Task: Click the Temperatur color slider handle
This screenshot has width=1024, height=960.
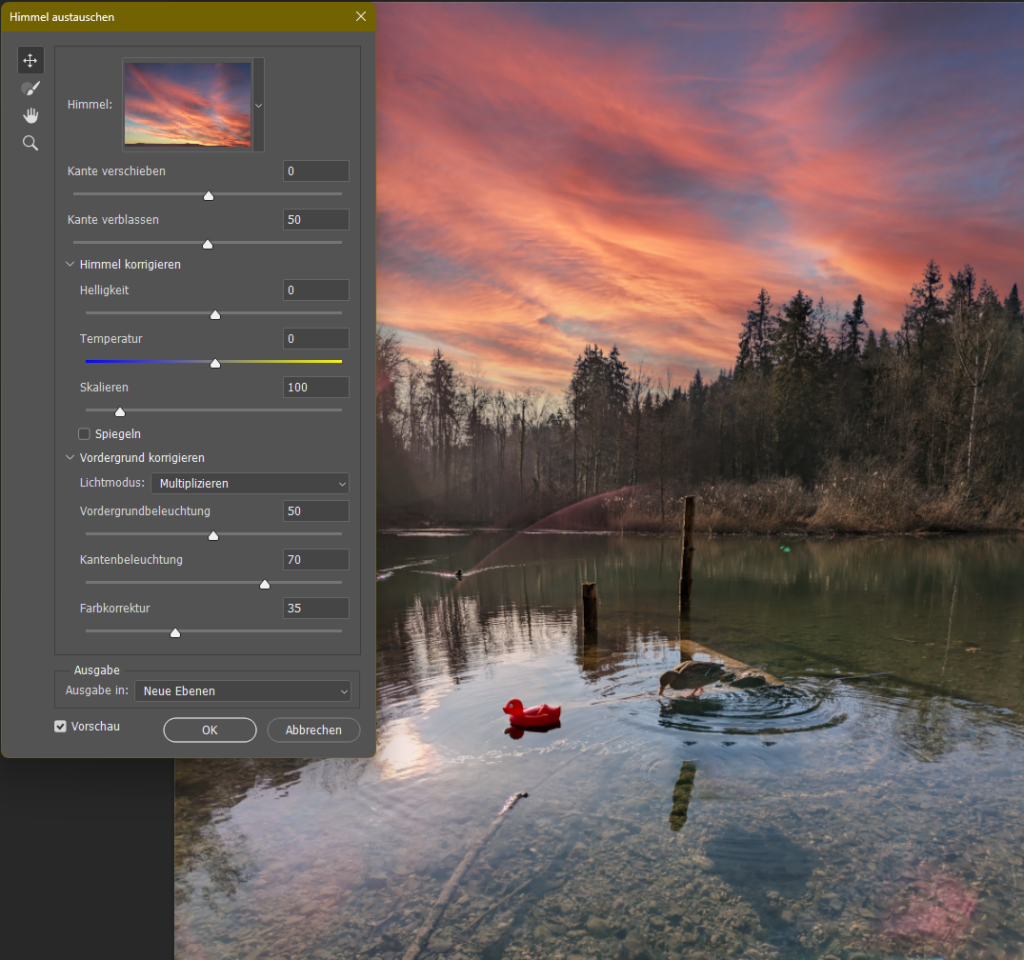Action: pos(215,363)
